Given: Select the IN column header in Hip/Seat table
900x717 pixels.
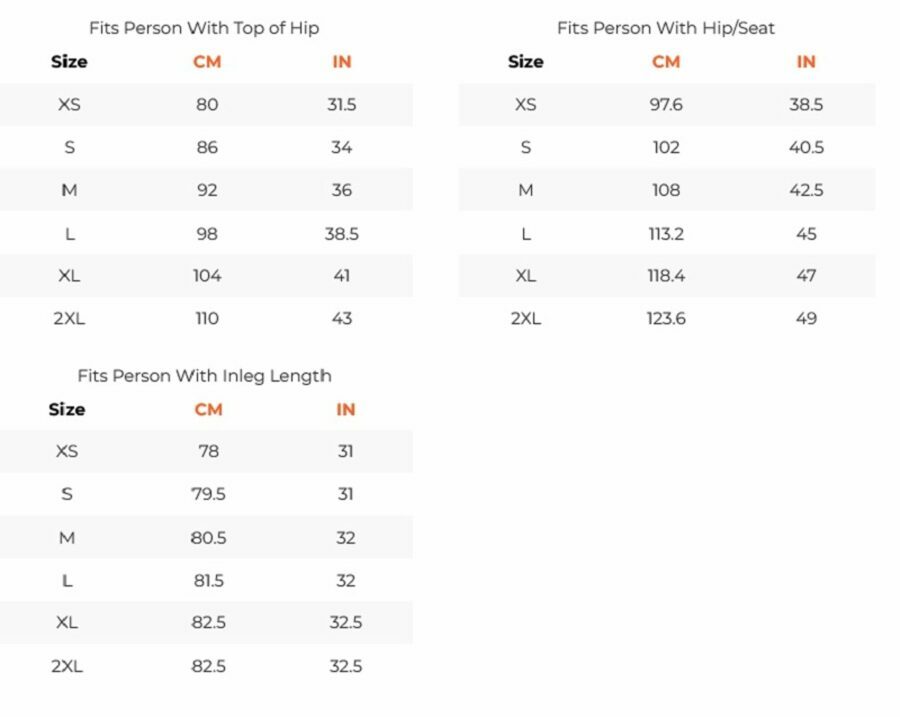Looking at the screenshot, I should click(806, 61).
